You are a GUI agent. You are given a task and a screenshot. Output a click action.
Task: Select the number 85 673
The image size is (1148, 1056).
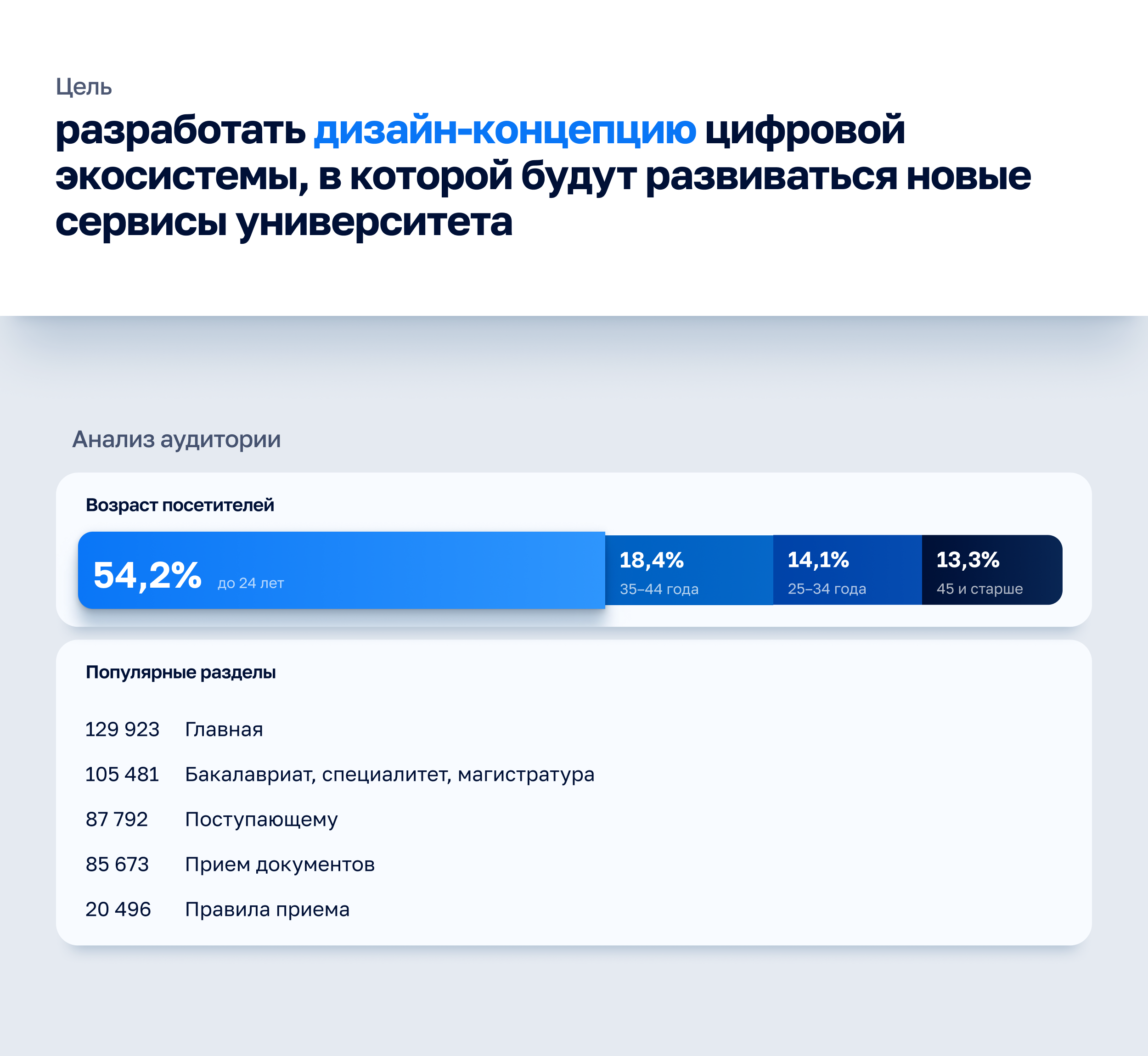pos(117,865)
